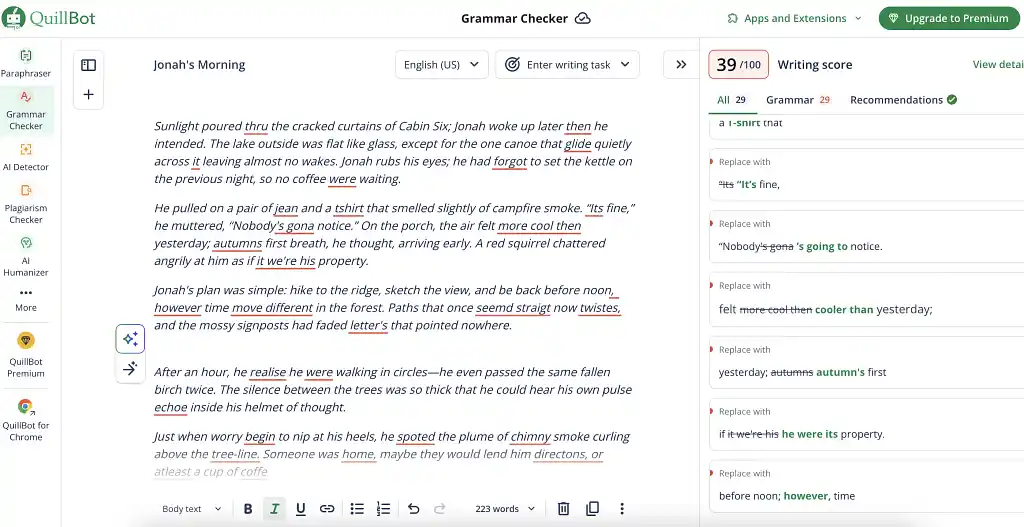
Task: Open the Plagiarism Checker tool
Action: [x=25, y=204]
